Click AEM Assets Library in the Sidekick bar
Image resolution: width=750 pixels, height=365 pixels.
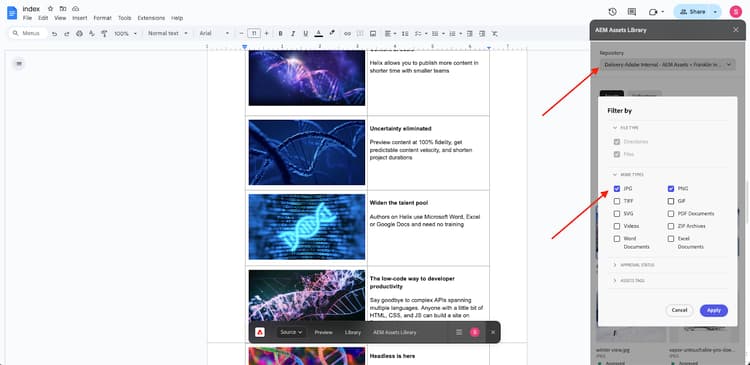pos(395,332)
